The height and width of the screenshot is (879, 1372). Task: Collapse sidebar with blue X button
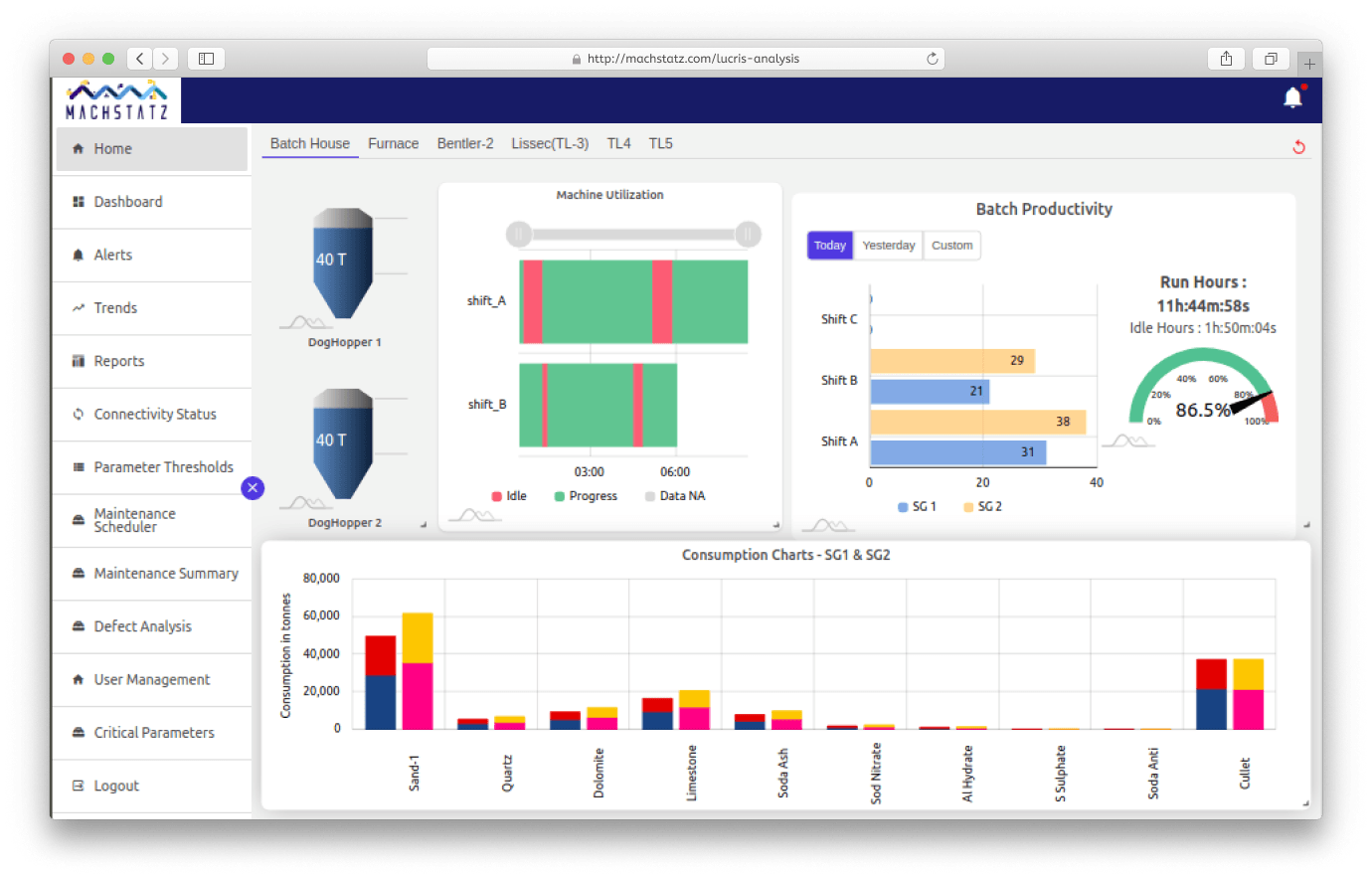(253, 487)
